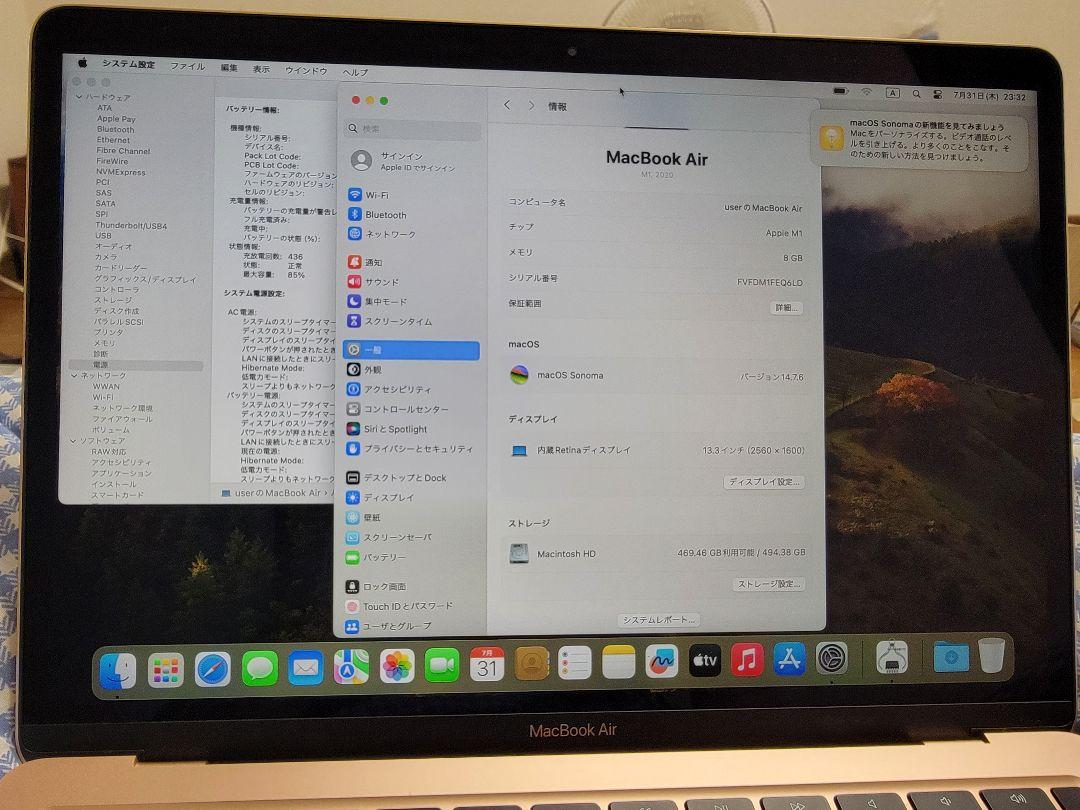Viewport: 1080px width, 810px height.
Task: Open Photos app in Dock
Action: click(397, 666)
